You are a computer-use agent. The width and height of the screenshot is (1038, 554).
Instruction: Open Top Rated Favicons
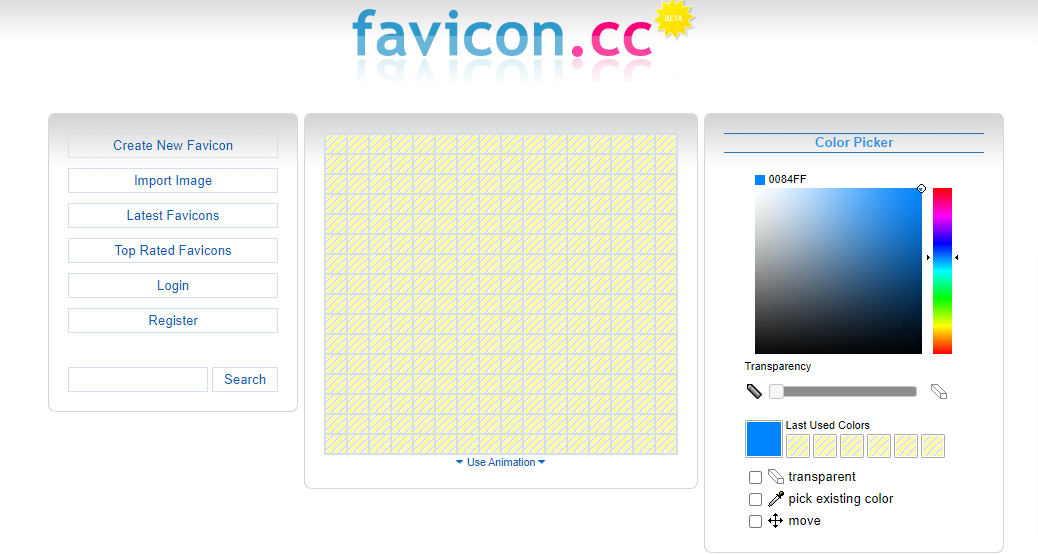click(x=173, y=251)
